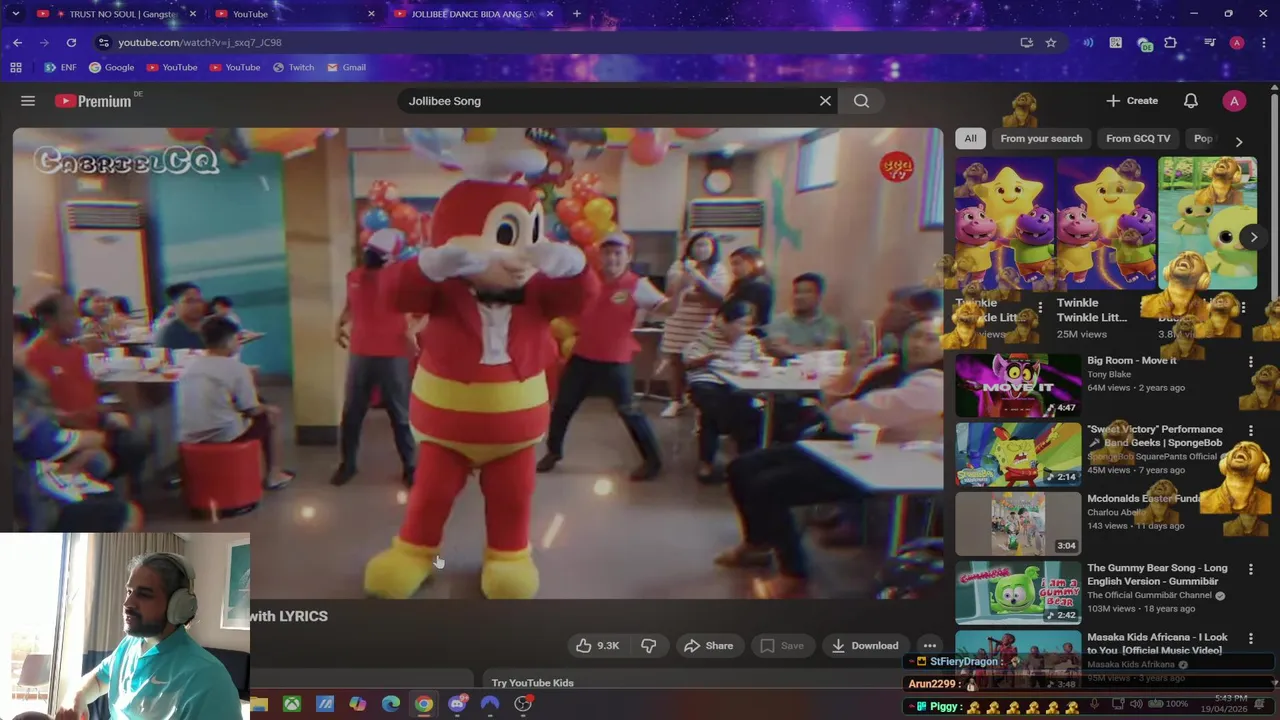The image size is (1280, 720).
Task: Open the Gummy Bear Song thumbnail
Action: point(1018,593)
